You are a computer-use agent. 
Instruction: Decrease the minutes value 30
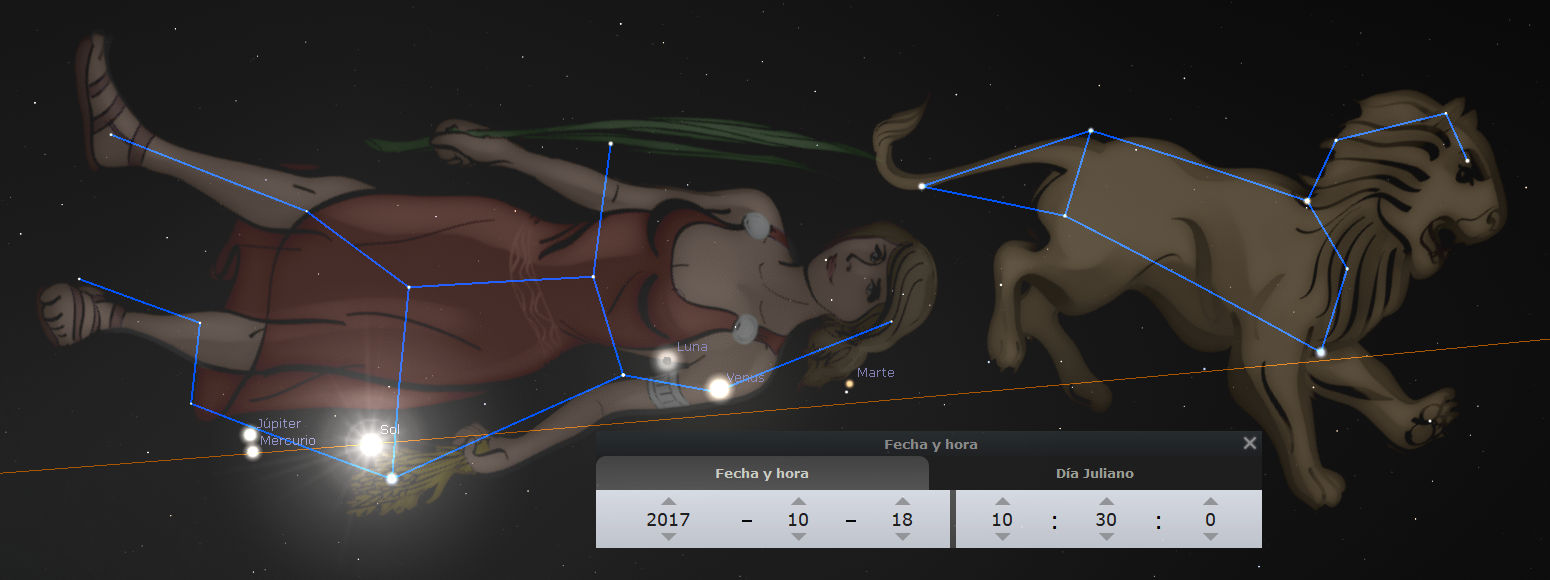[x=1106, y=537]
